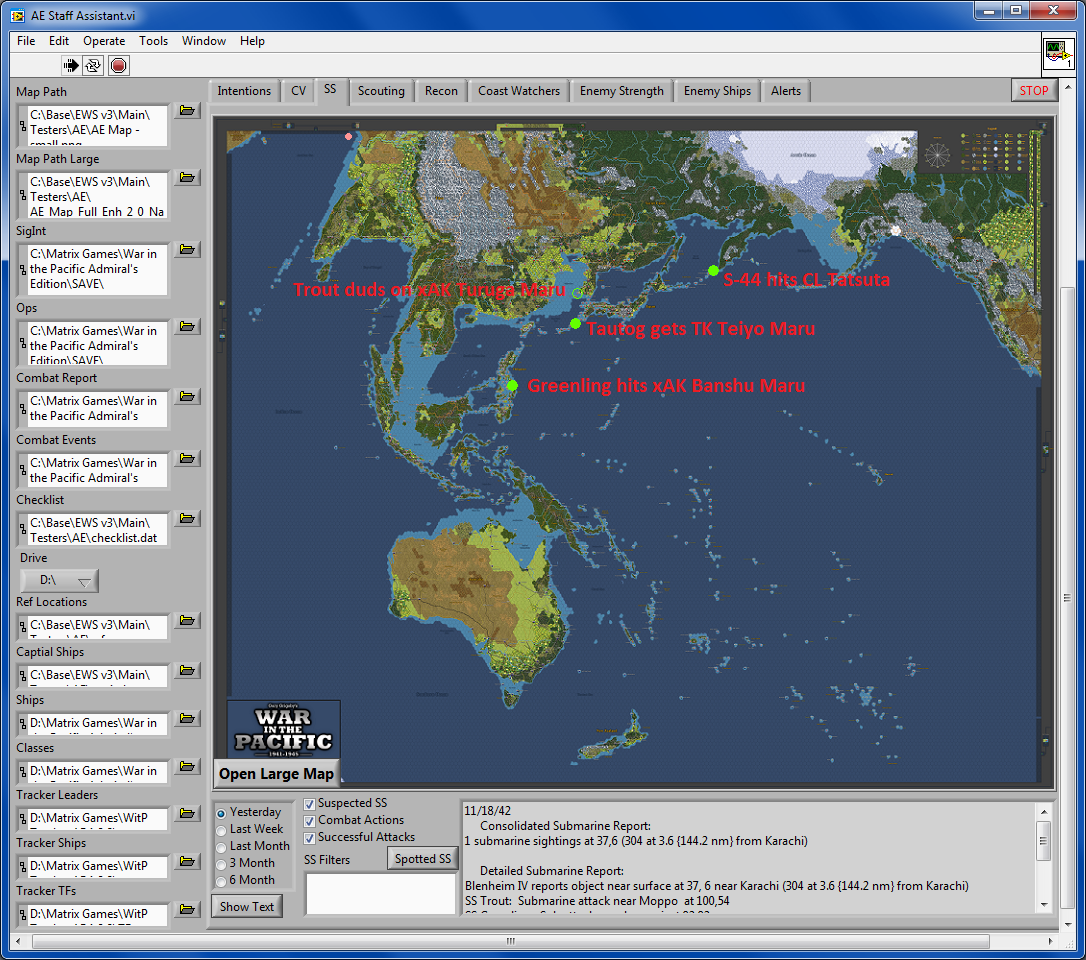Switch to the CV tab
The width and height of the screenshot is (1086, 960).
[299, 91]
